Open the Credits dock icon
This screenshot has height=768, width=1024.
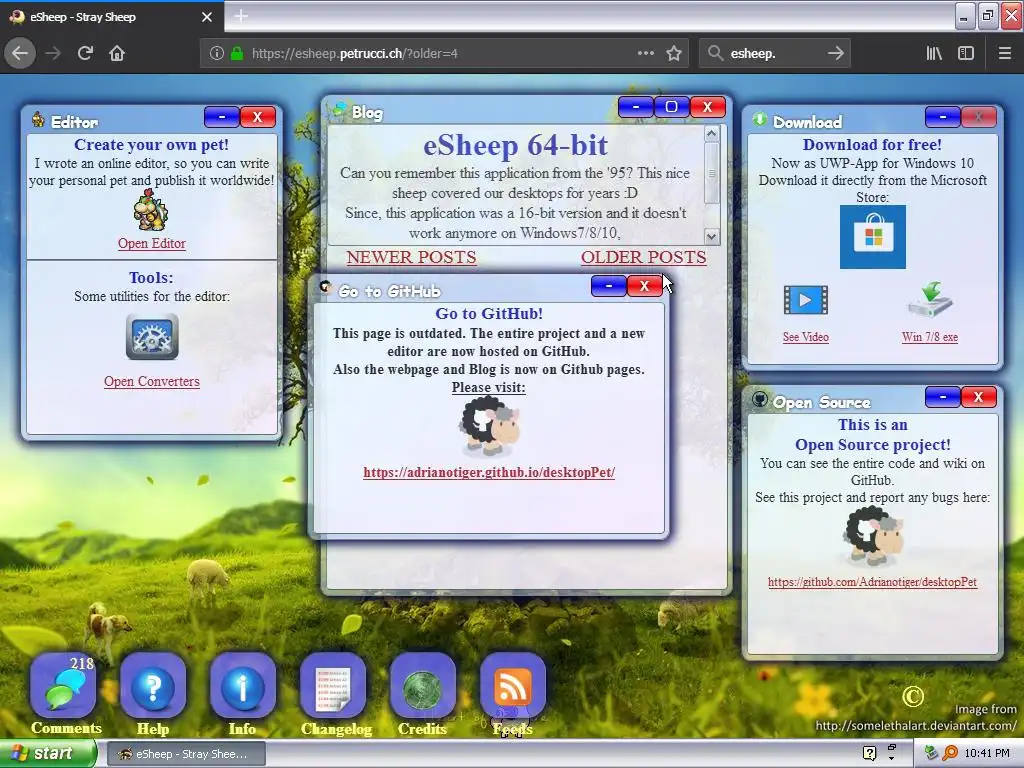click(423, 687)
